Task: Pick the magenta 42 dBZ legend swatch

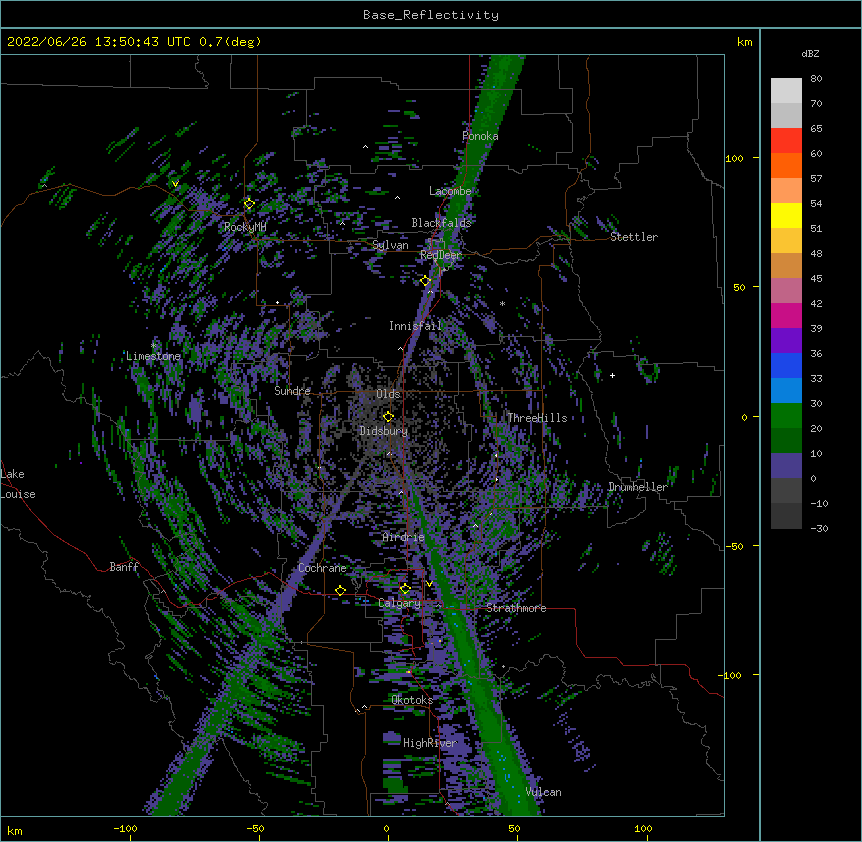Action: pyautogui.click(x=786, y=315)
